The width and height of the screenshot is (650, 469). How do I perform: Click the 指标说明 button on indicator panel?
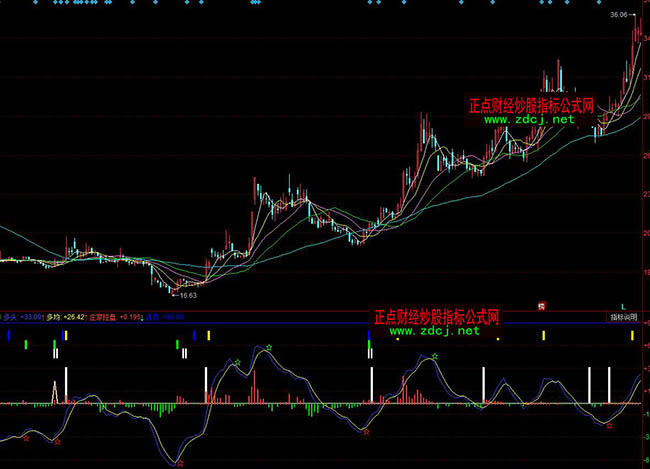coord(622,317)
